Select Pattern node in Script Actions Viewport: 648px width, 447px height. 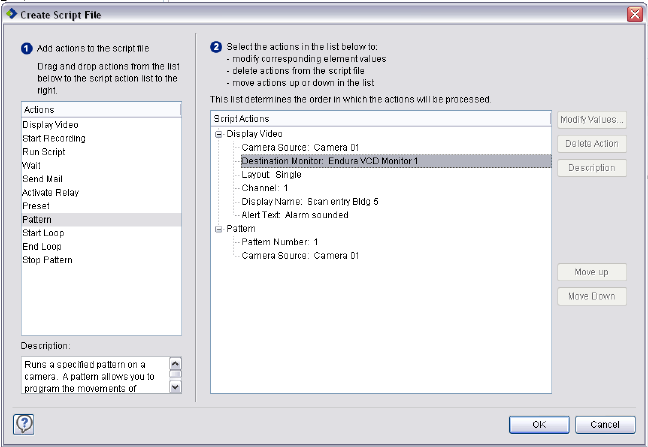pyautogui.click(x=241, y=229)
